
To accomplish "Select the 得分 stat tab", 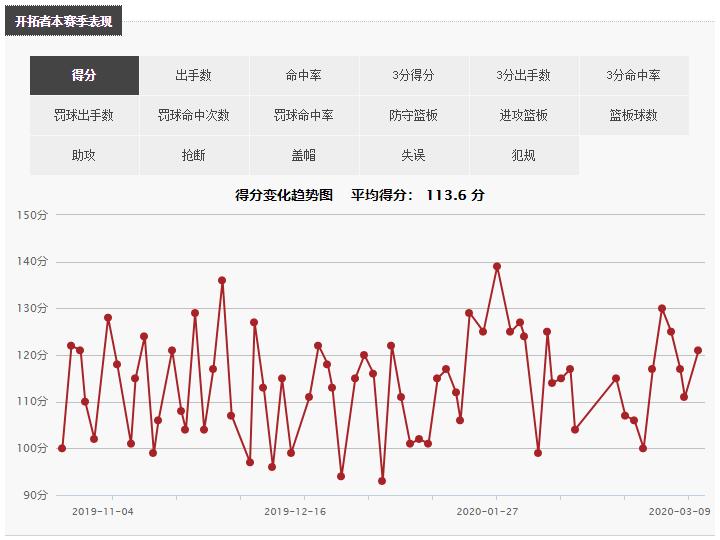I will [84, 75].
